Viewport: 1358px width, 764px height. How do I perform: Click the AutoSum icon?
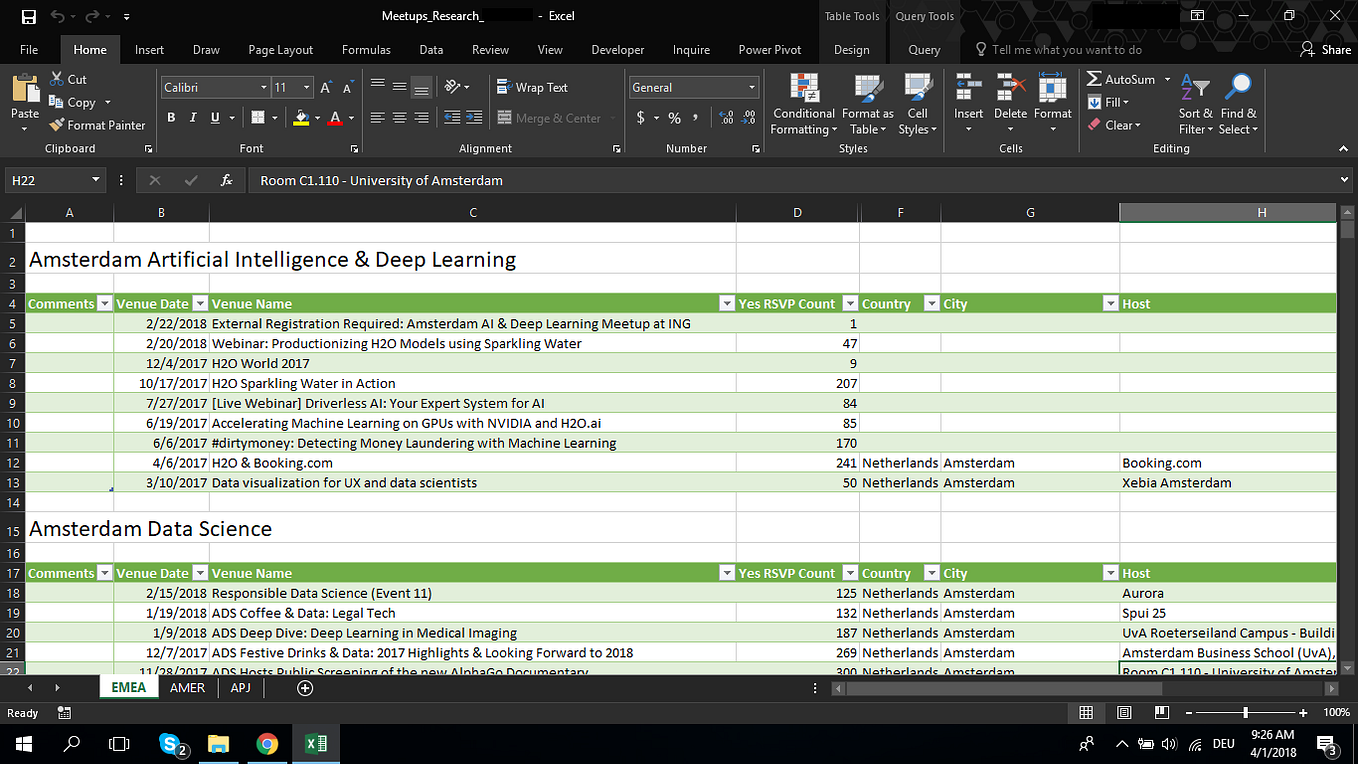coord(1095,78)
